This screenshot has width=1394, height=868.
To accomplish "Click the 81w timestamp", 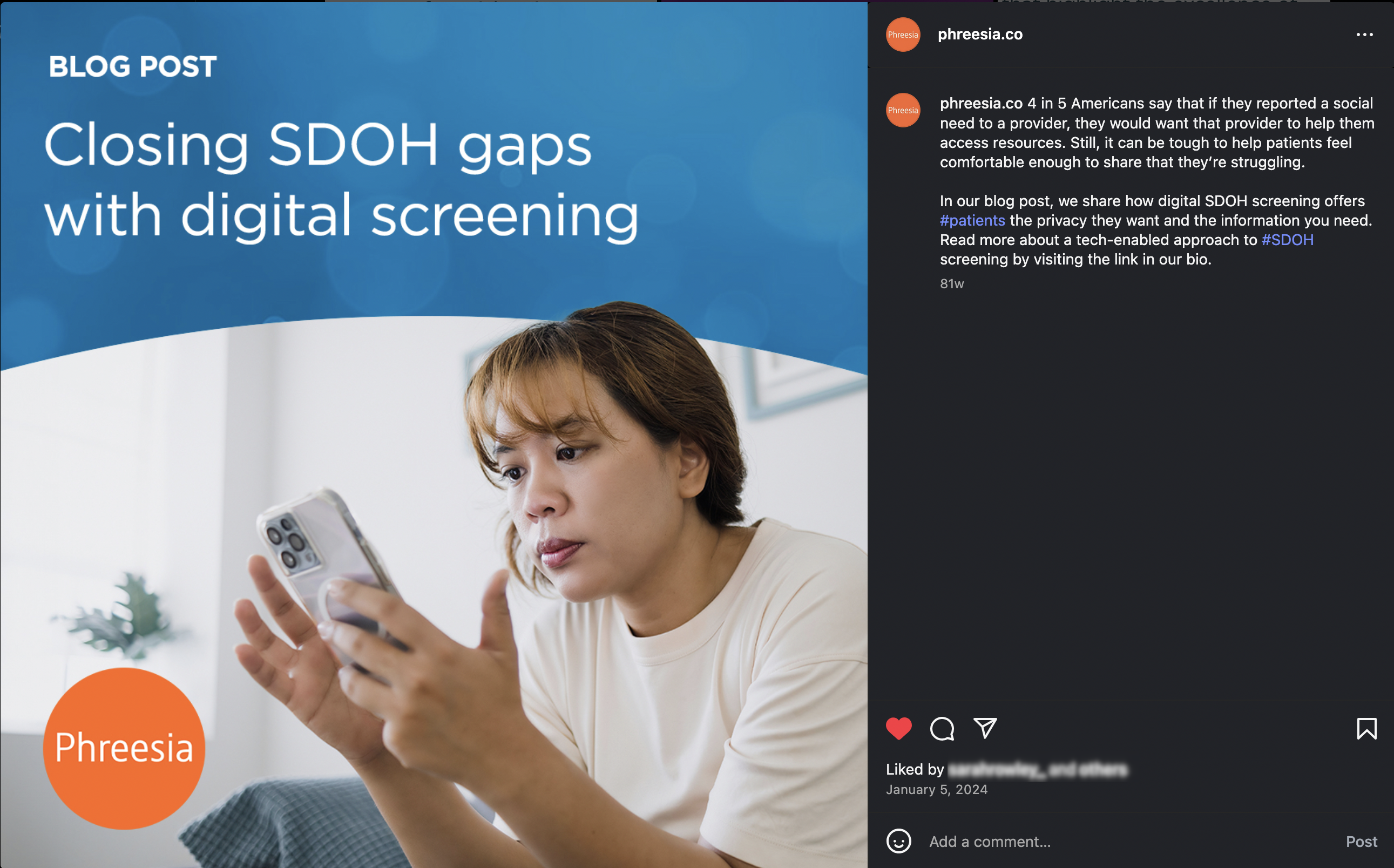I will (951, 283).
